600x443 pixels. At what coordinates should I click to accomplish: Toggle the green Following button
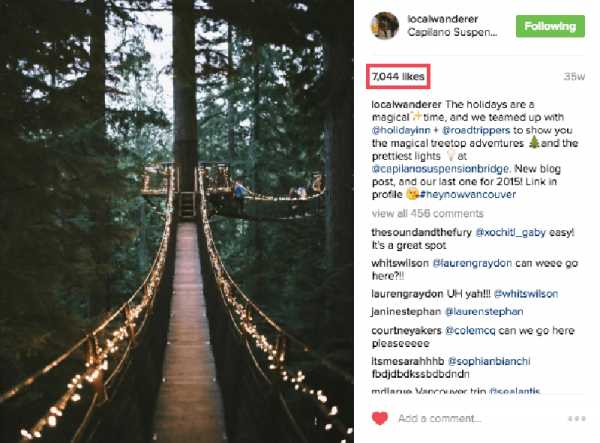[x=550, y=26]
